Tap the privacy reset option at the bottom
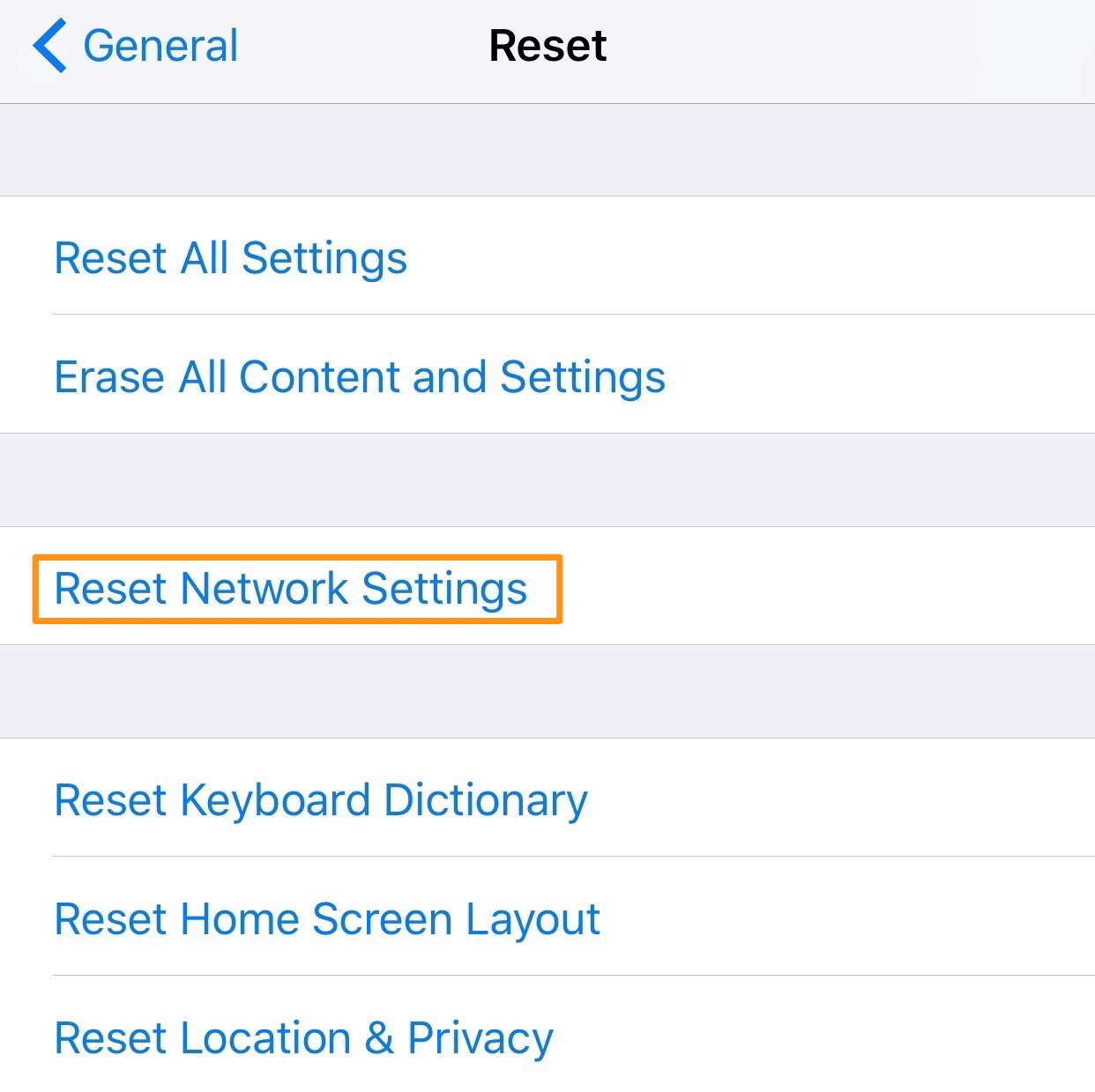This screenshot has height=1092, width=1095. click(303, 1038)
